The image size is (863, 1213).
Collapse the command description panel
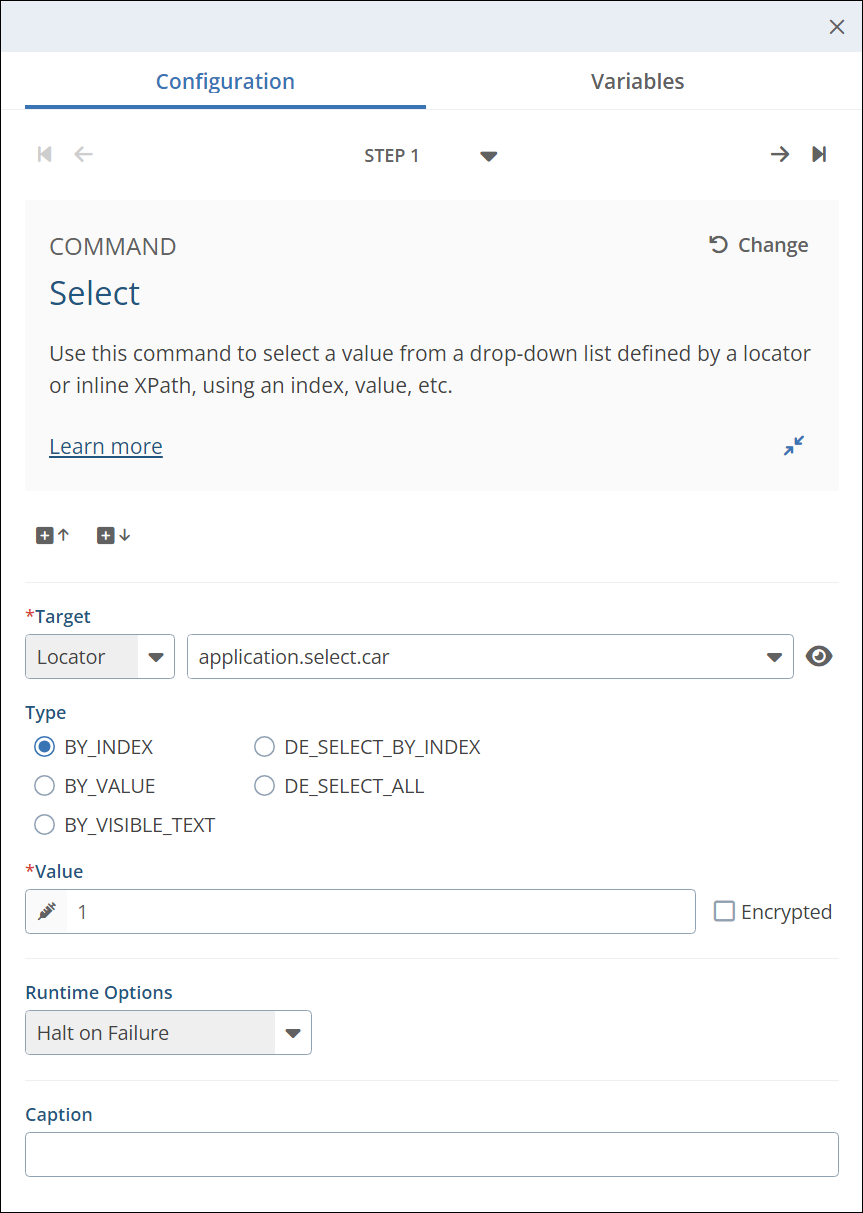[794, 446]
